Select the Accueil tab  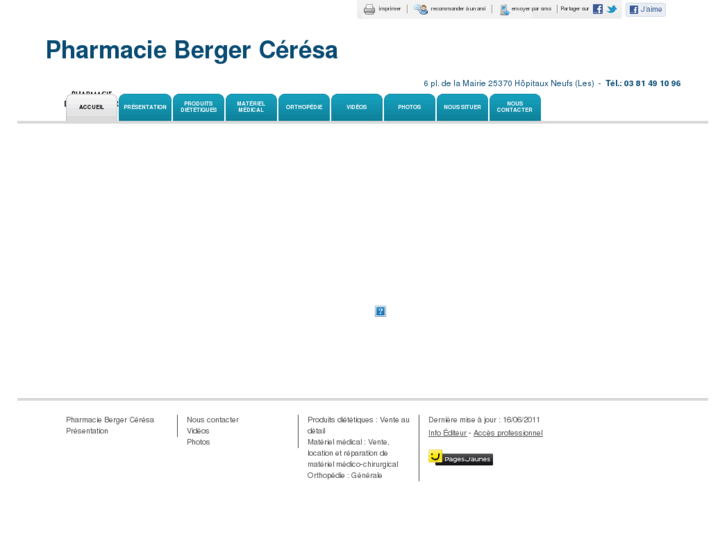click(x=91, y=108)
